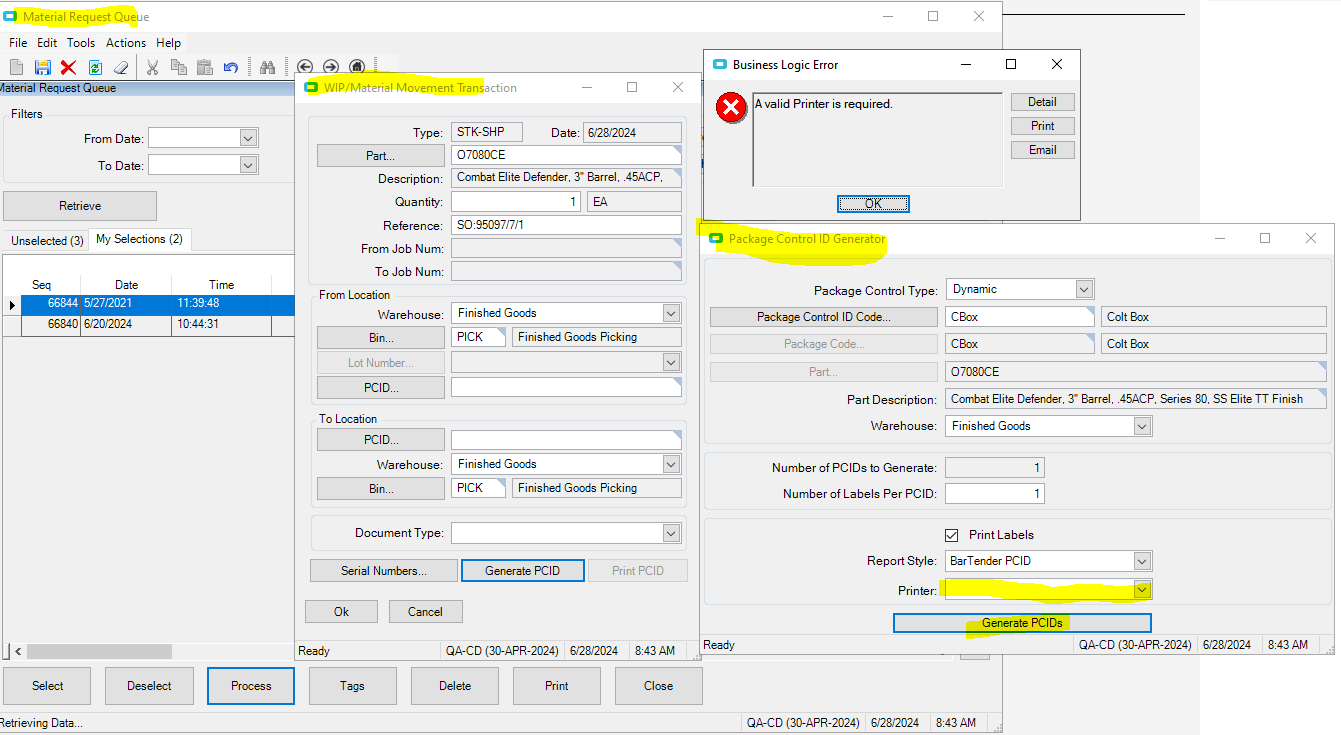Click the Material Request Queue title bar app icon
1341x735 pixels.
pyautogui.click(x=10, y=16)
